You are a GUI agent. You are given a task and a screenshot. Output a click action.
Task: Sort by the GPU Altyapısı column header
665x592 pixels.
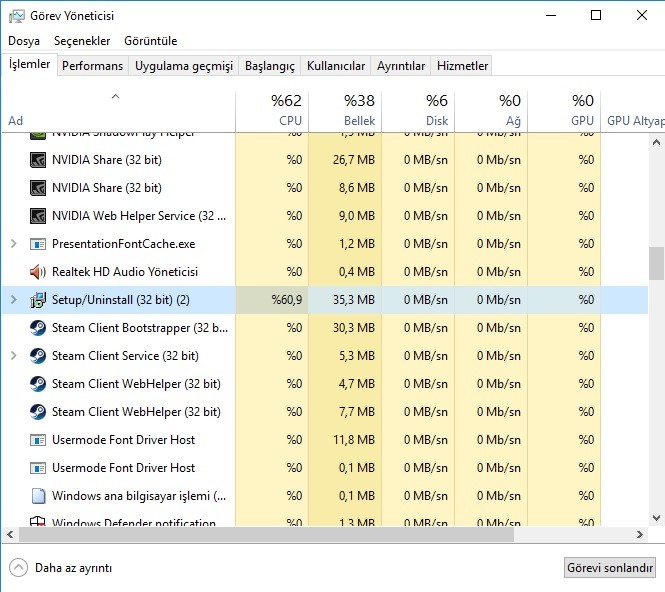click(633, 111)
